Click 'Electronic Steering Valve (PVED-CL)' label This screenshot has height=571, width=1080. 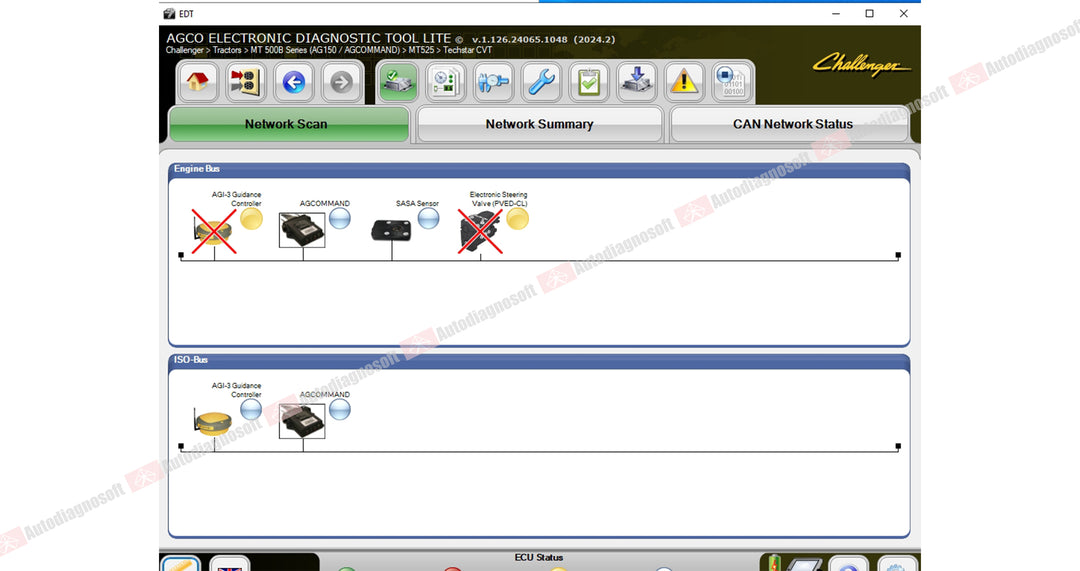click(x=499, y=199)
